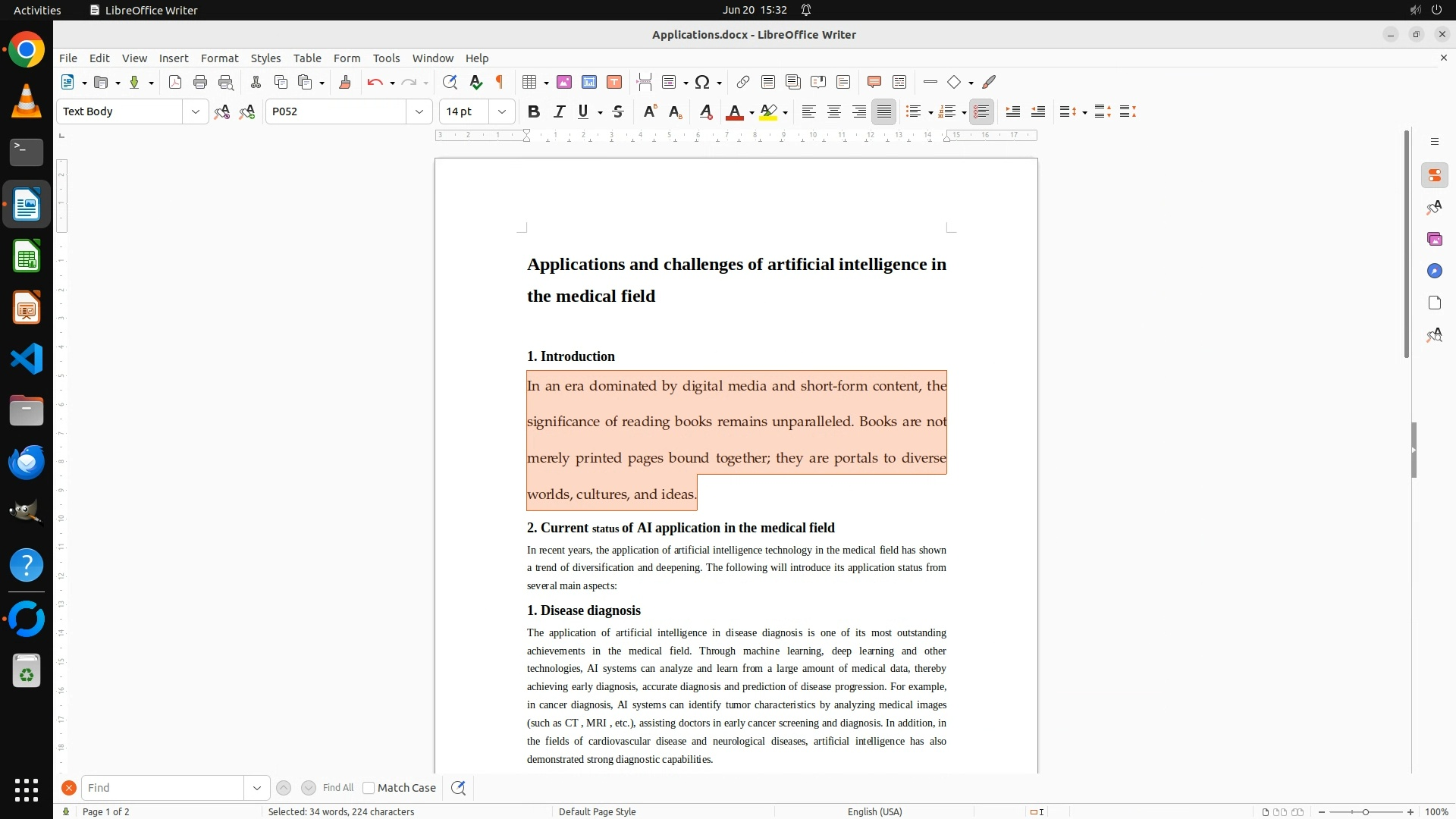
Task: Click the Insert Hyperlink icon
Action: coord(743,82)
